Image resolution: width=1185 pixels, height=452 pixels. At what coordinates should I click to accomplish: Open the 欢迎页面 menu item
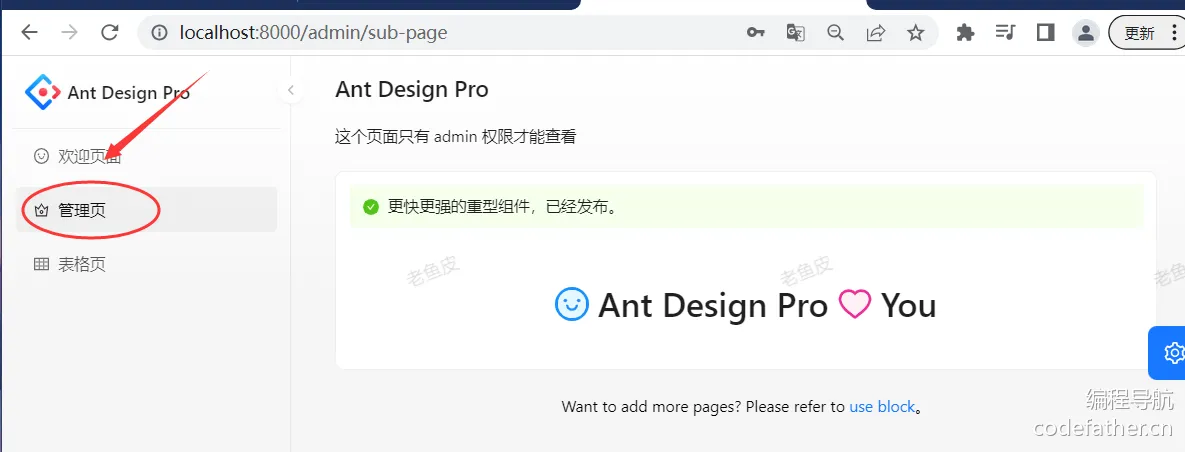coord(147,156)
